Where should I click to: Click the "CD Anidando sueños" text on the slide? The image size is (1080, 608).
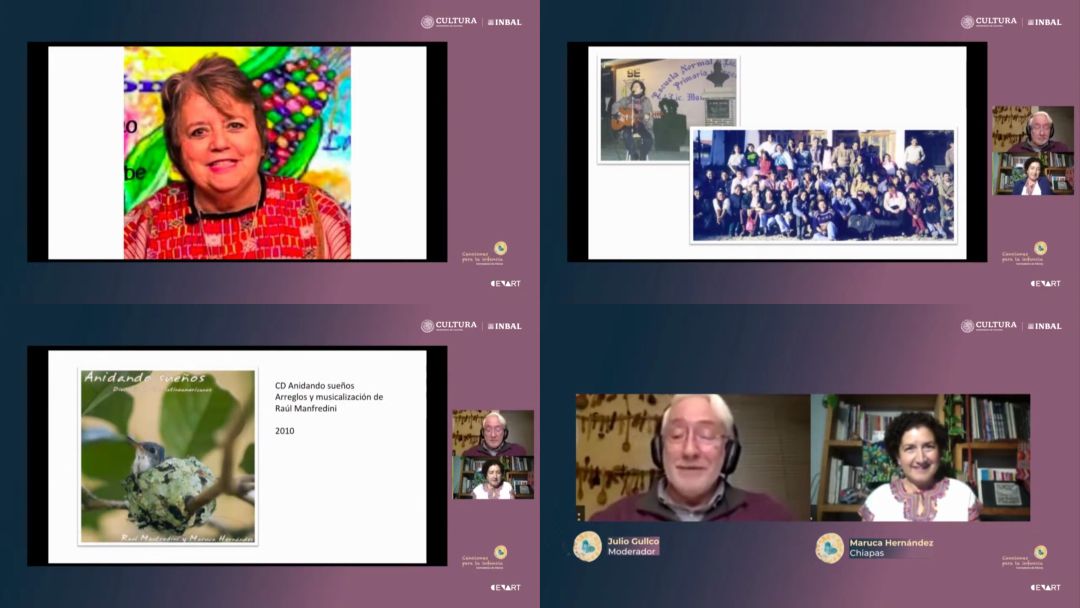314,385
